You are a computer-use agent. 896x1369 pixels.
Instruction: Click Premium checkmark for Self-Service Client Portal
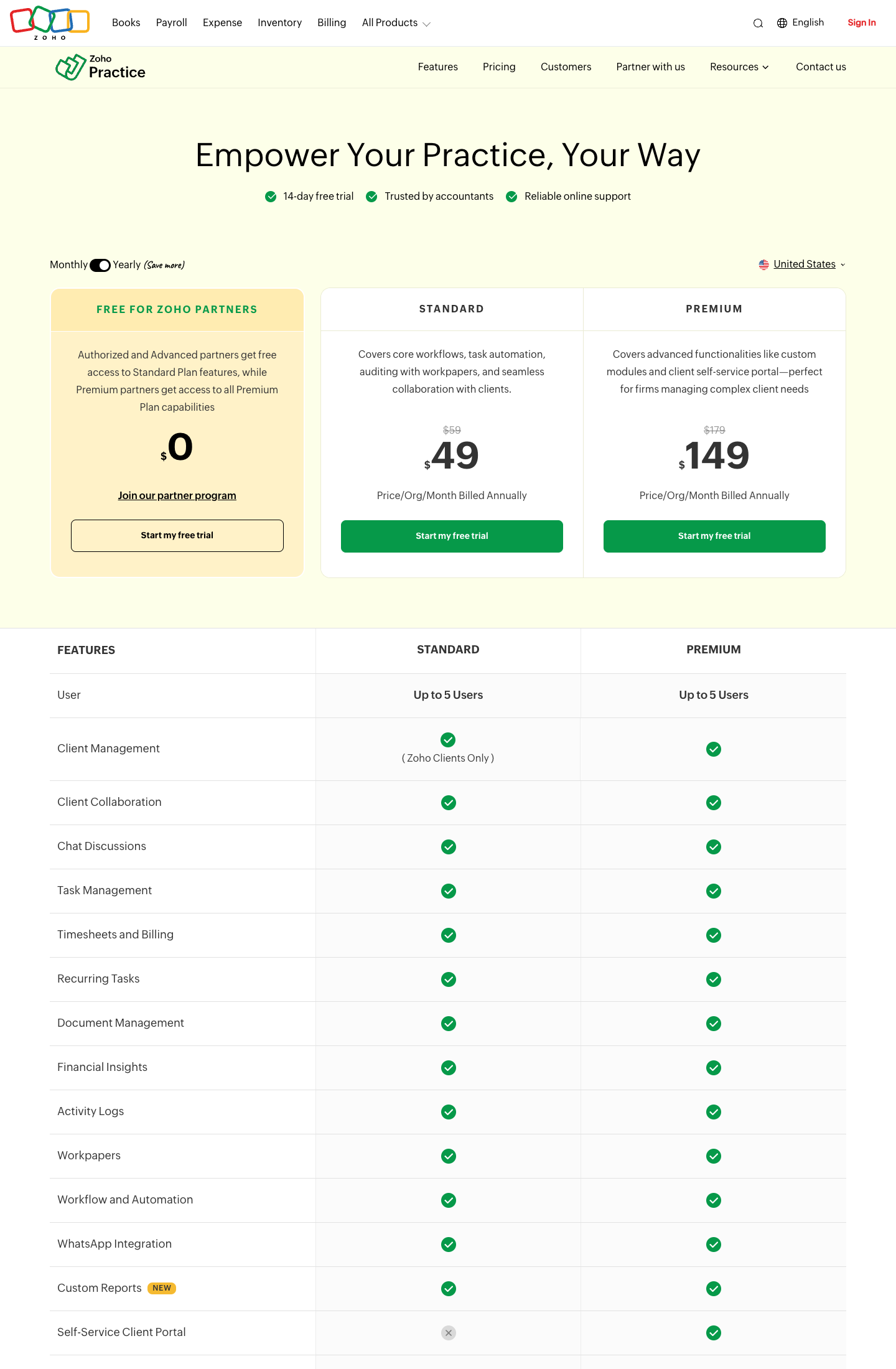[714, 1333]
